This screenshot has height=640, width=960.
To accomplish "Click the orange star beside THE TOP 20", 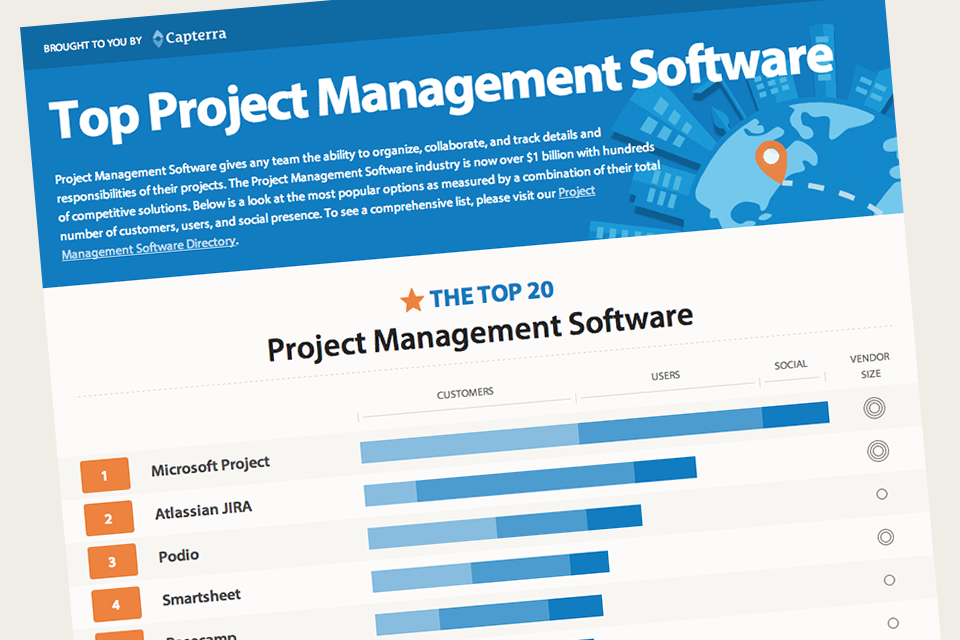I will [x=412, y=300].
